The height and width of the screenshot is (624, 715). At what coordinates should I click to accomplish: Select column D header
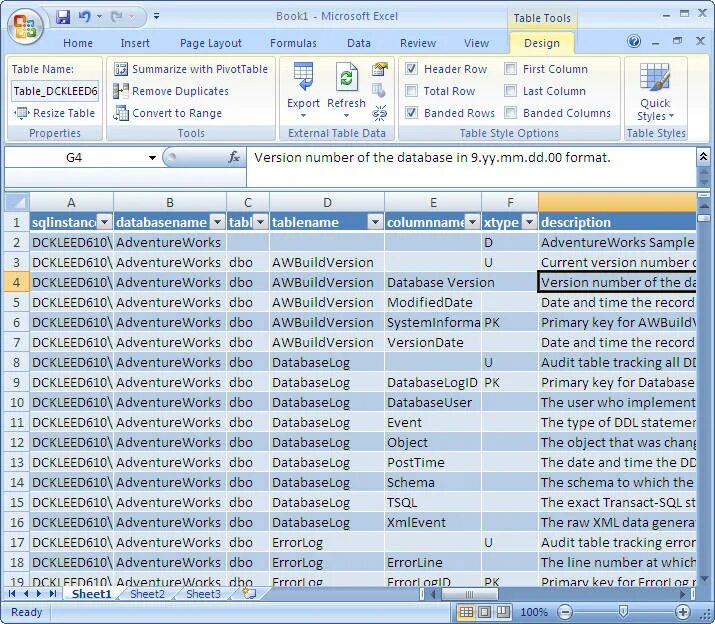click(x=327, y=202)
